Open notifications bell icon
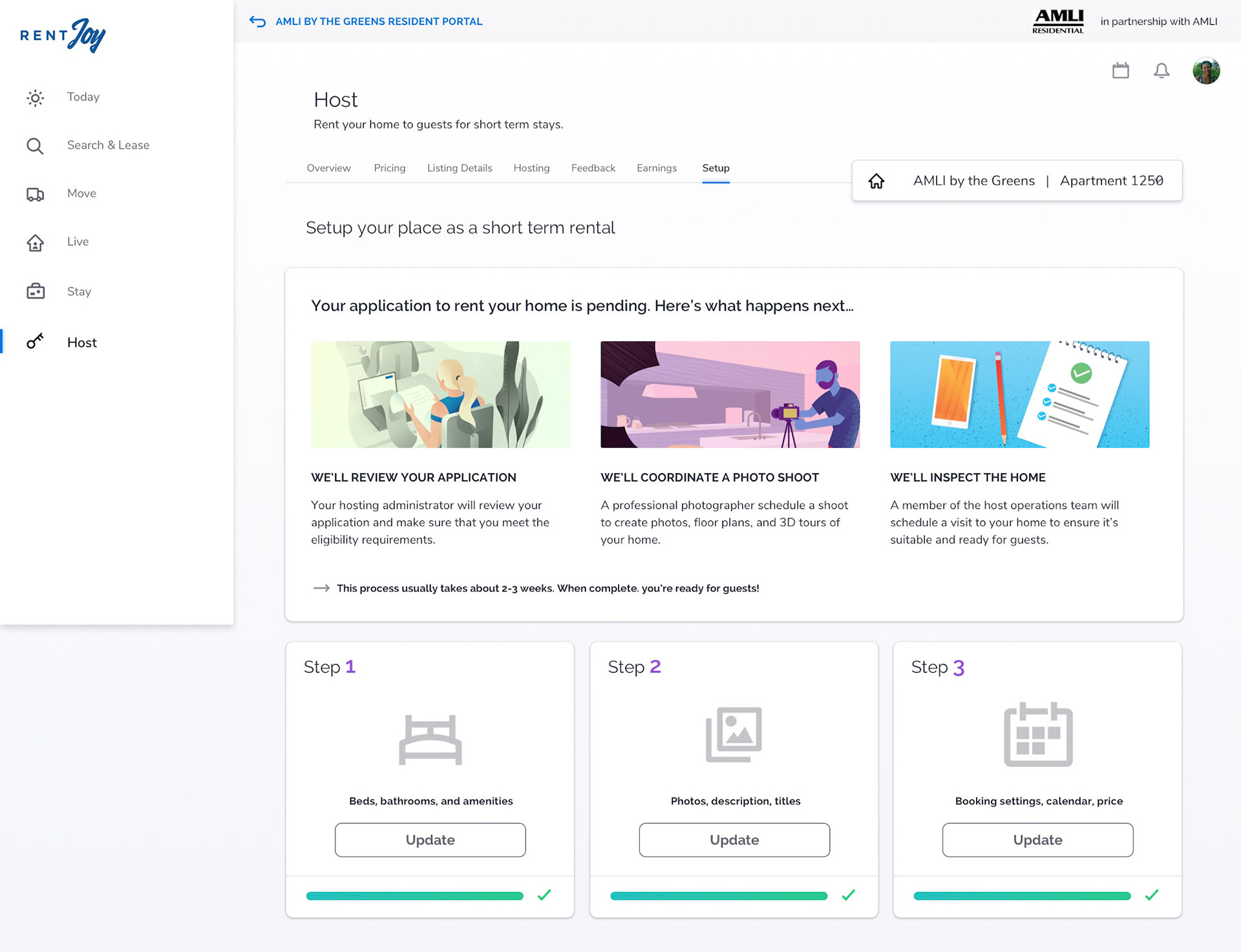1241x952 pixels. (1161, 70)
